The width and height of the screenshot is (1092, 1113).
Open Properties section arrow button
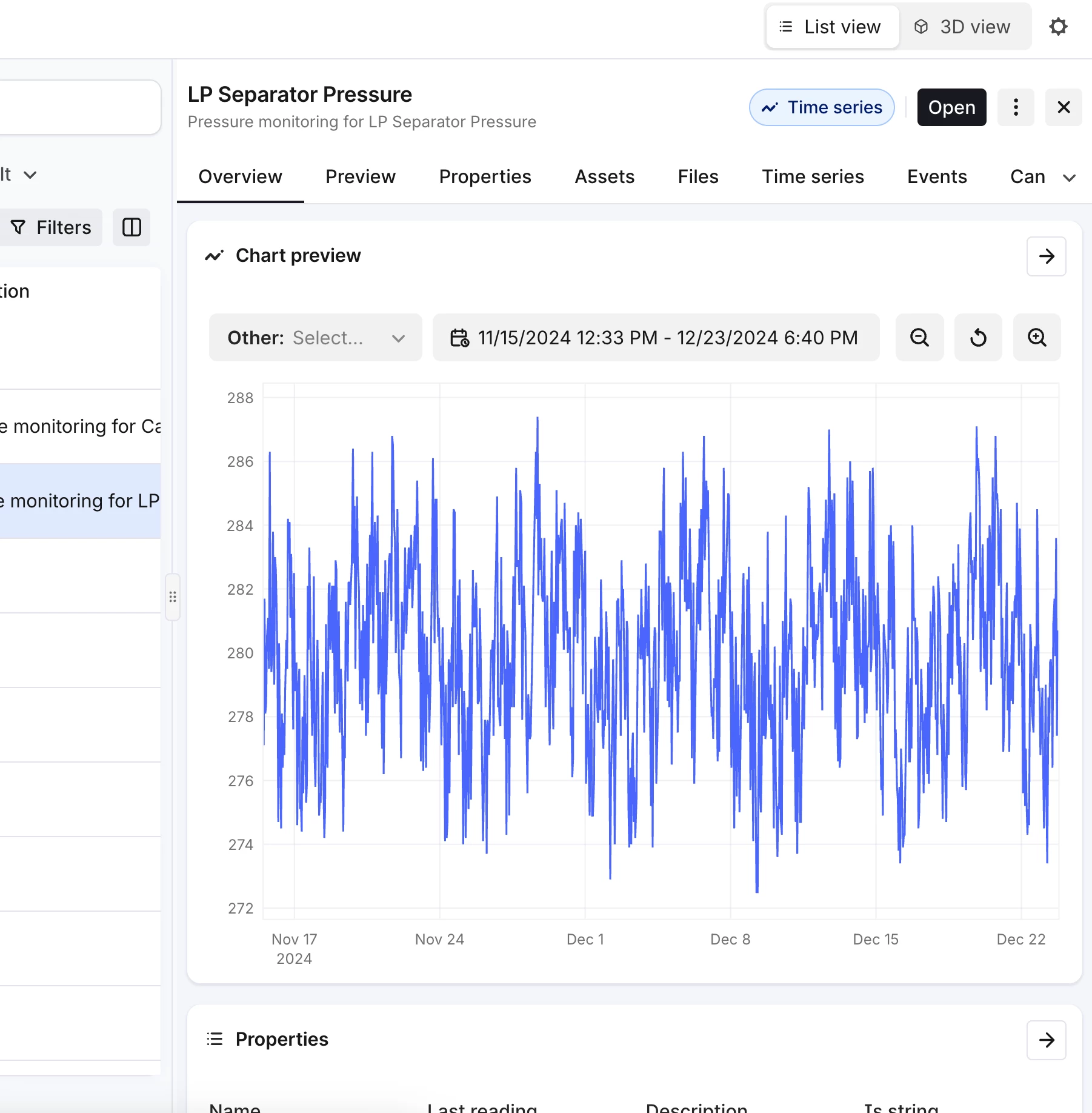point(1046,1040)
